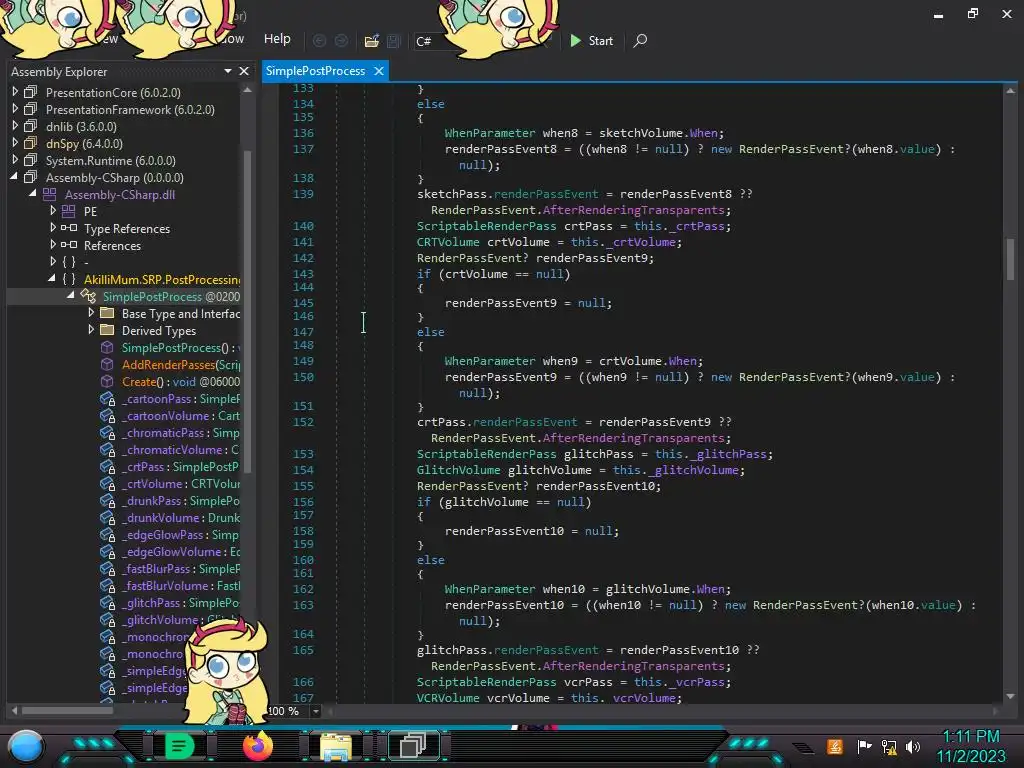Click the taskbar clock showing 1:11 PM
The image size is (1024, 768).
971,737
